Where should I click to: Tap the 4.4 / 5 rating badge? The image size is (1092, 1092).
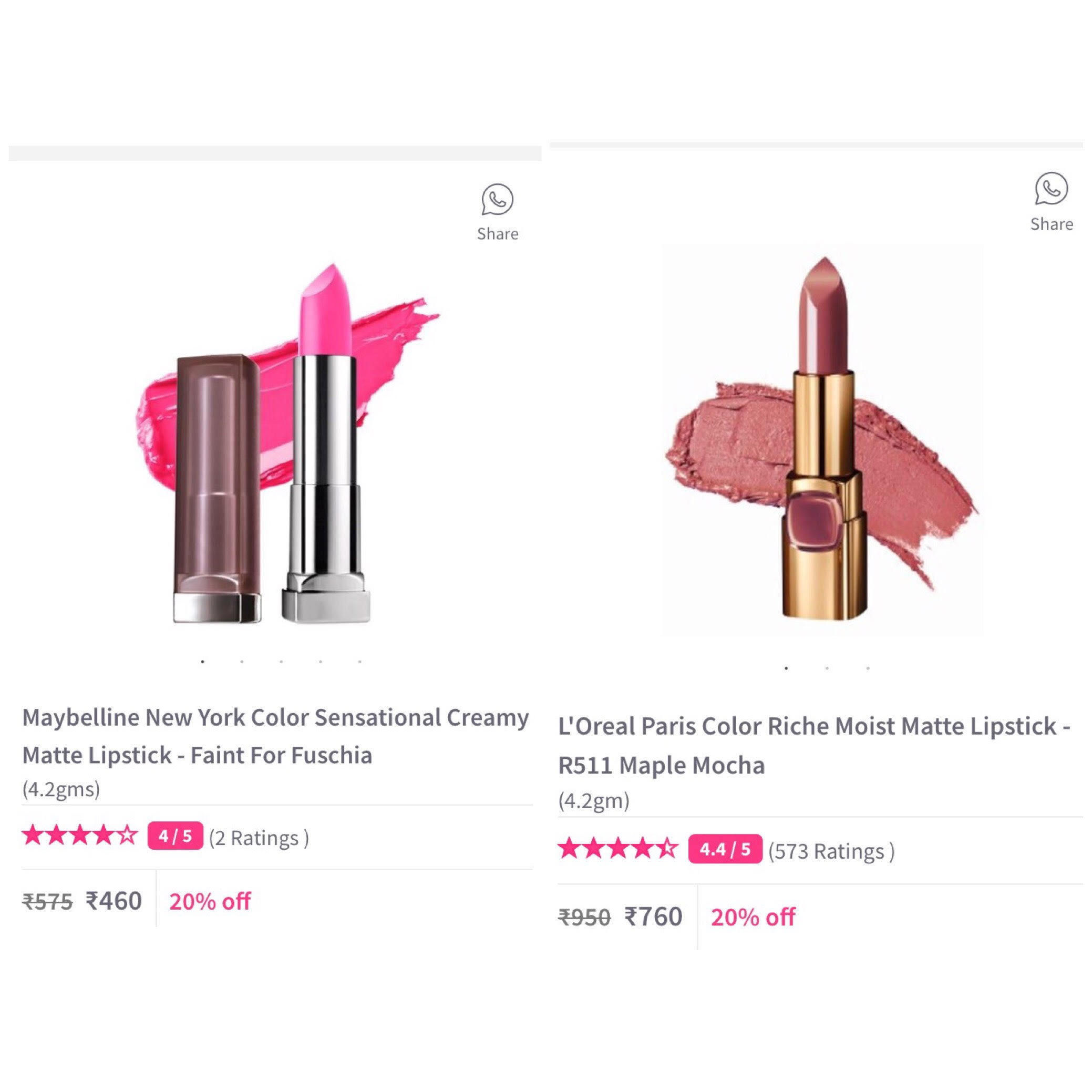coord(725,849)
